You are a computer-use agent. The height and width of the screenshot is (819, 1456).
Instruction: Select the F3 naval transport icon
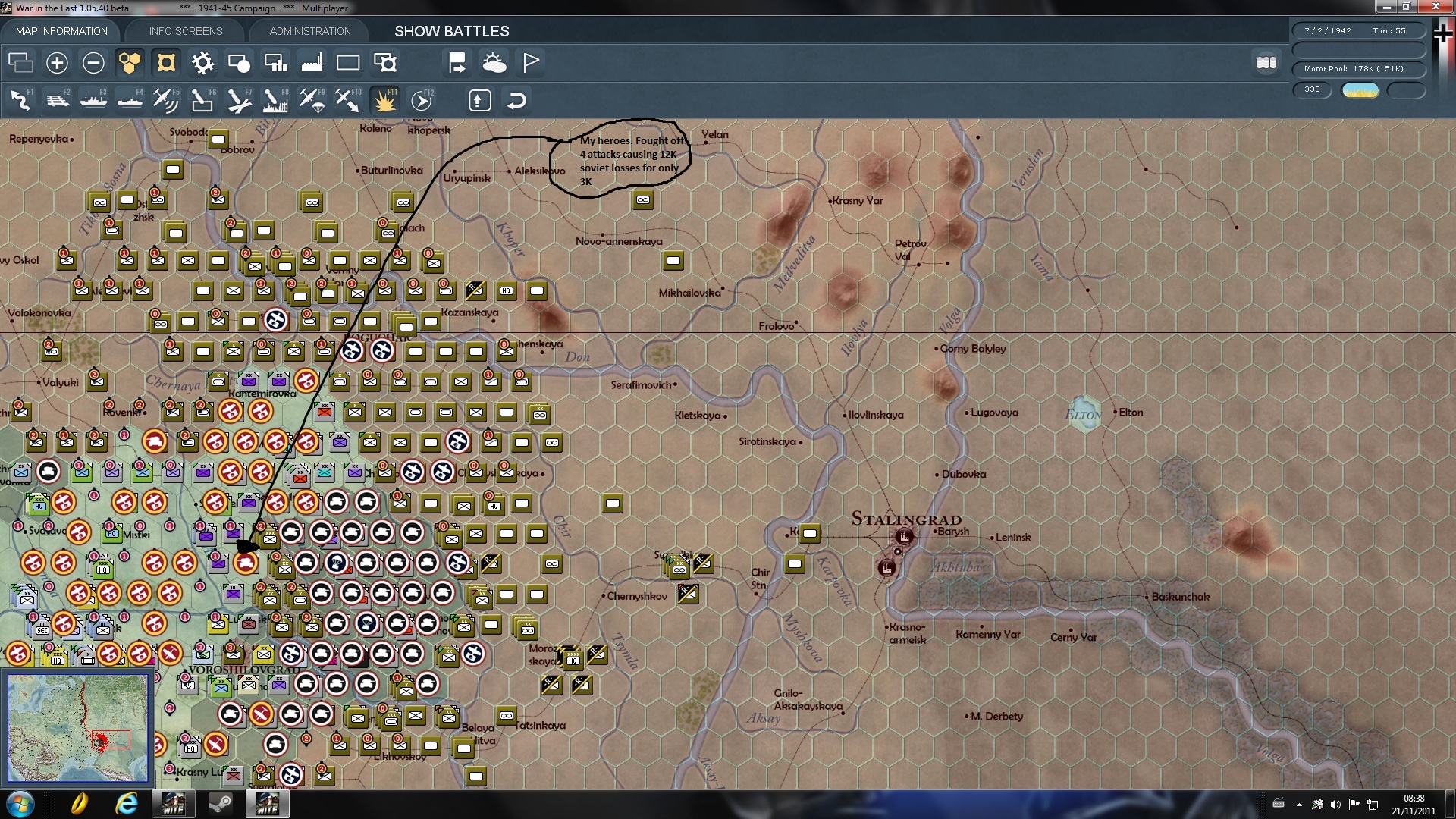(x=93, y=100)
